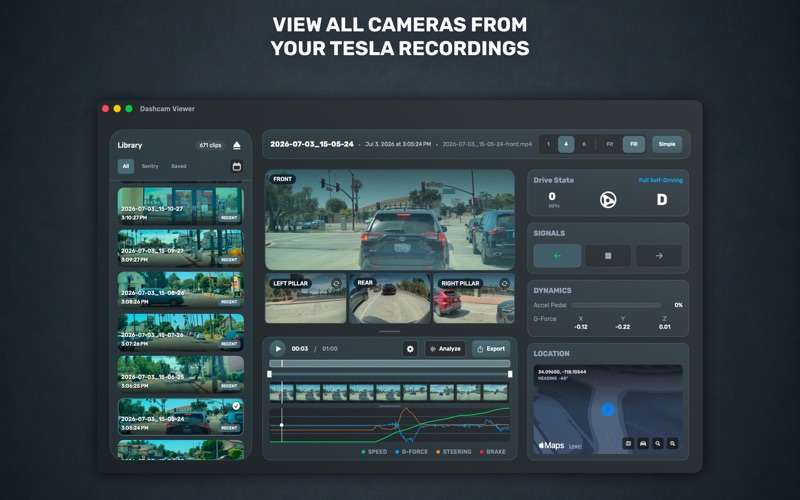Image resolution: width=800 pixels, height=500 pixels.
Task: Click the G-Force X value -0.12
Action: click(x=581, y=327)
